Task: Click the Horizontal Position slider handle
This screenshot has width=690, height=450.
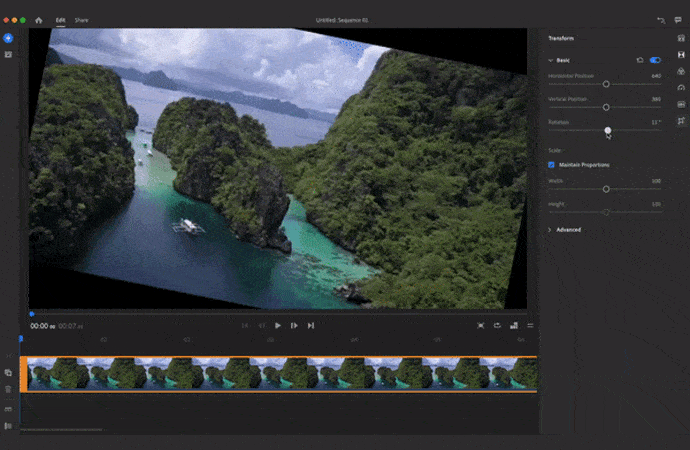Action: coord(606,84)
